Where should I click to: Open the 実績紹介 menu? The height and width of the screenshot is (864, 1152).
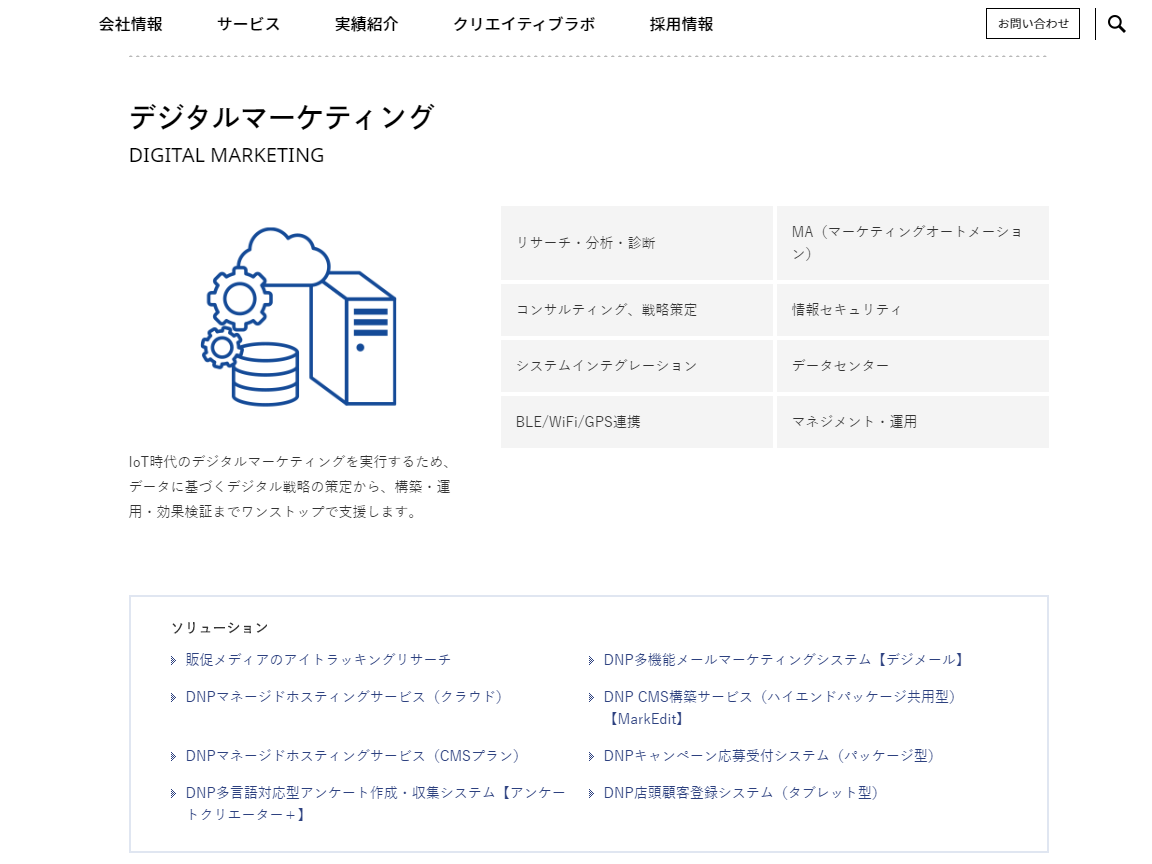click(366, 25)
